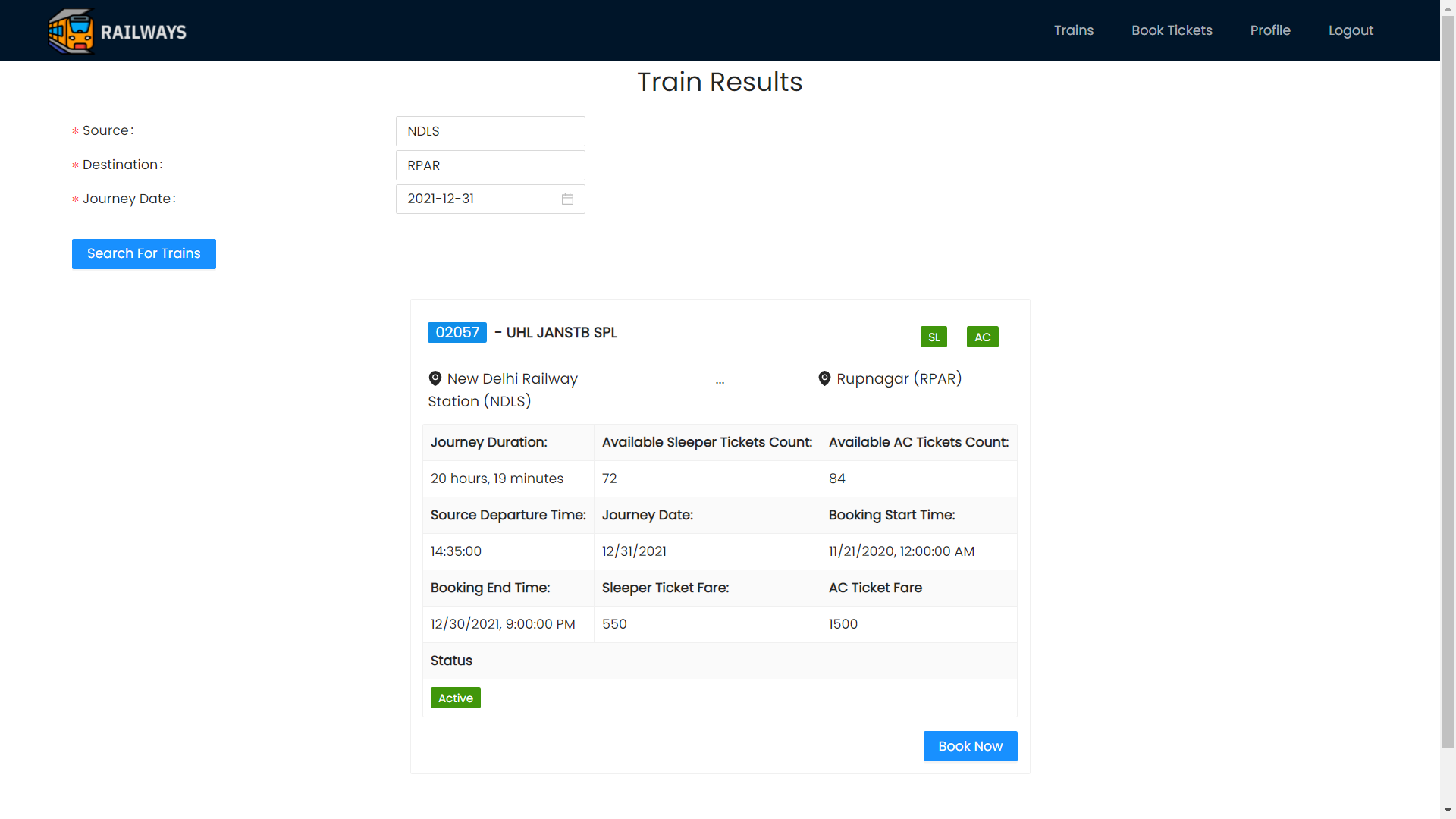The image size is (1456, 819).
Task: Click Logout in the top navigation
Action: point(1351,30)
